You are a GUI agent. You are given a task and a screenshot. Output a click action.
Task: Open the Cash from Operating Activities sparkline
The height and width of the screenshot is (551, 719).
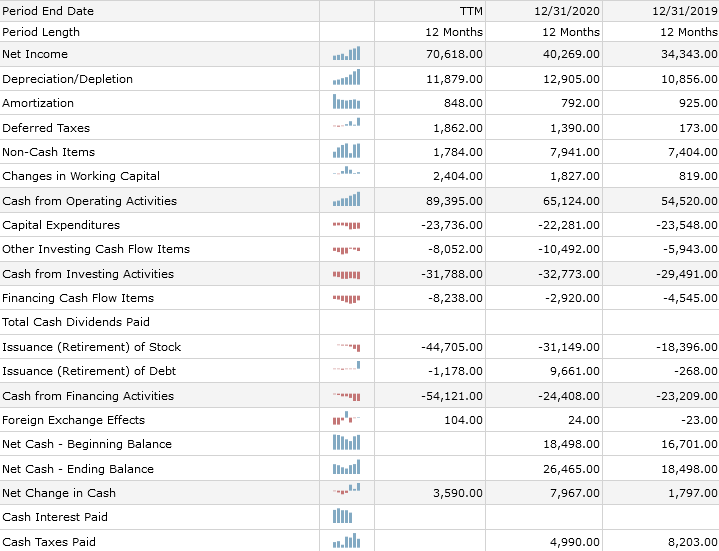pos(346,201)
